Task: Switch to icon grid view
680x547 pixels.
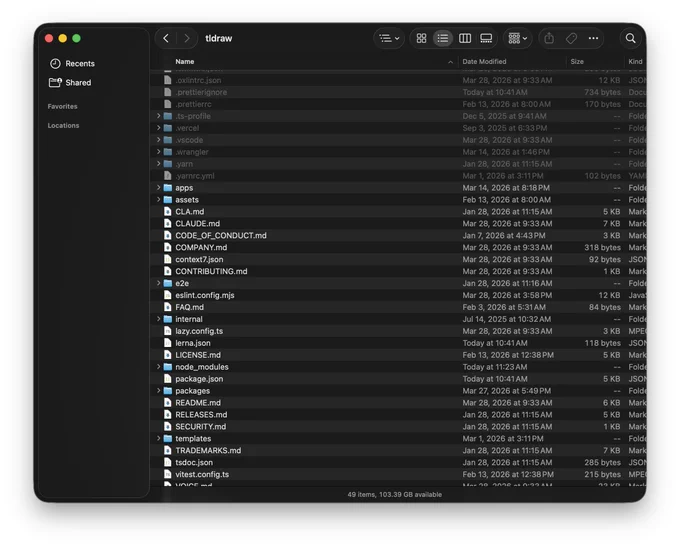Action: pyautogui.click(x=421, y=38)
